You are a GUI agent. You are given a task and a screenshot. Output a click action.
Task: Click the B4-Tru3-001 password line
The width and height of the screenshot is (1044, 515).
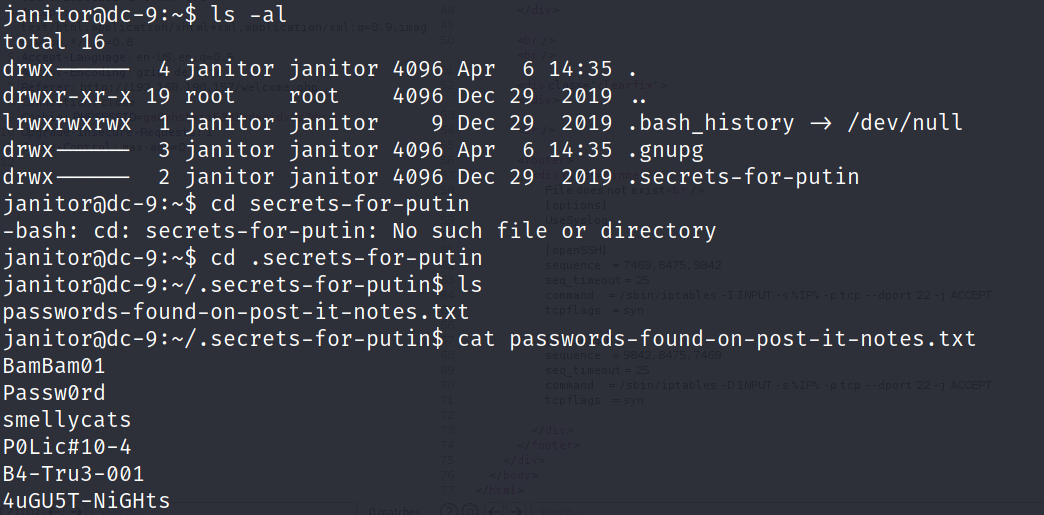(x=73, y=474)
